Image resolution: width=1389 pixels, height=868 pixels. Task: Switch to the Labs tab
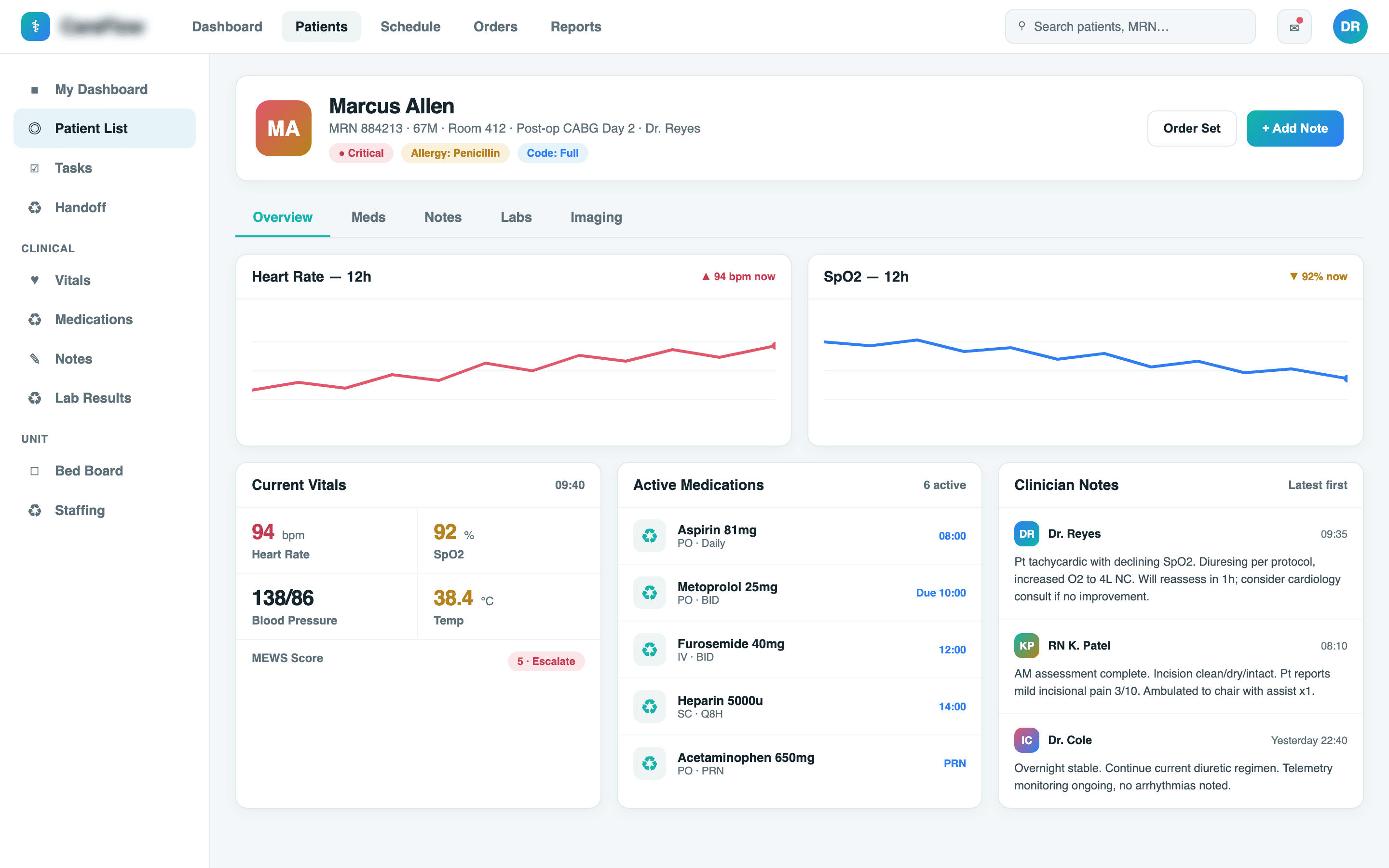pyautogui.click(x=516, y=217)
